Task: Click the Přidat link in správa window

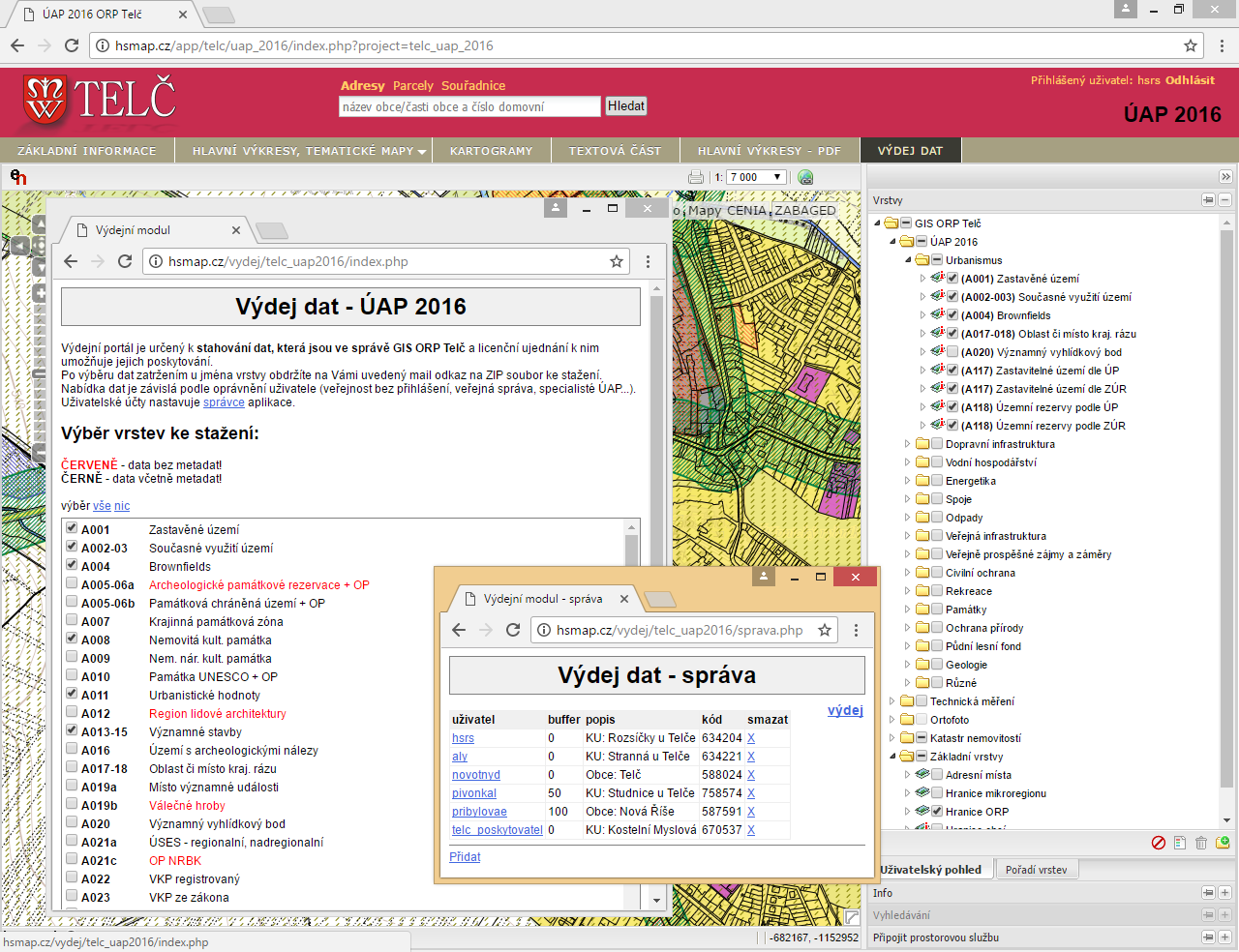Action: (465, 857)
